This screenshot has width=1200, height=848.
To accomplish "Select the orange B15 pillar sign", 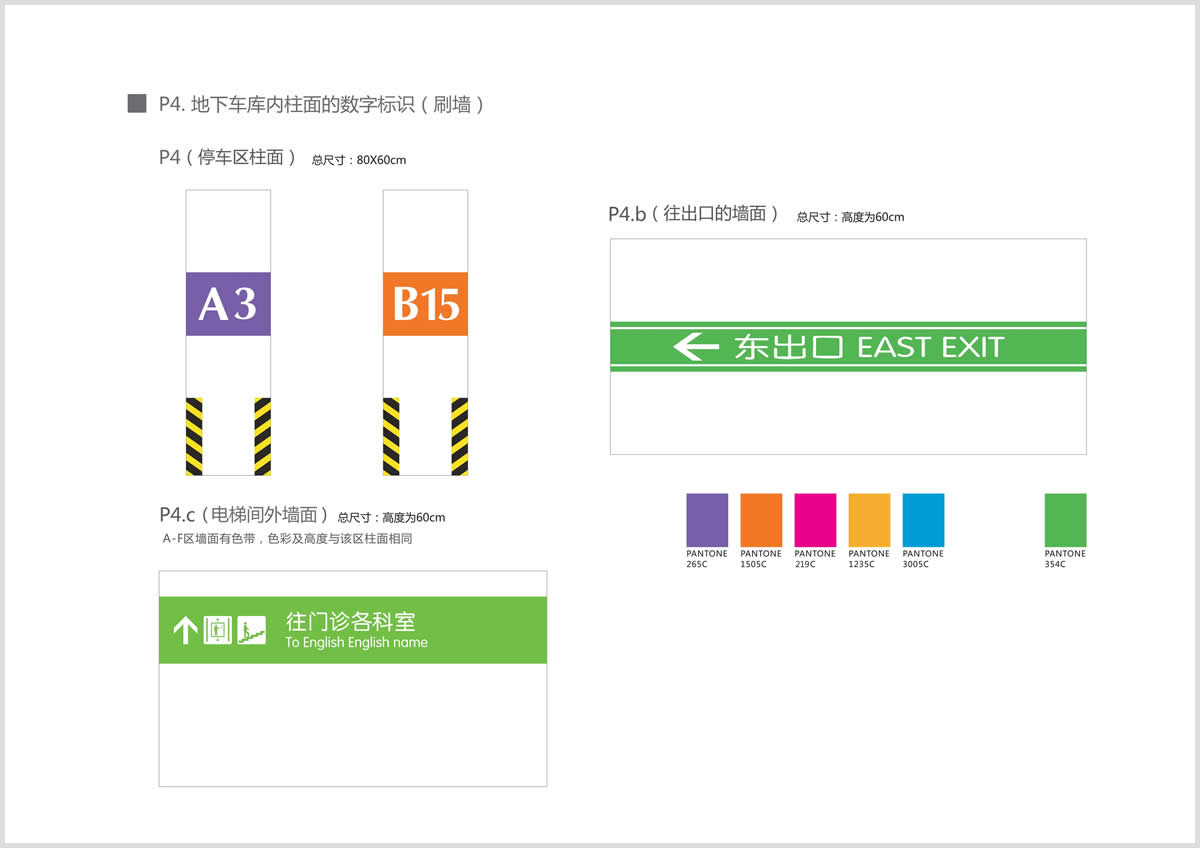I will tap(425, 304).
